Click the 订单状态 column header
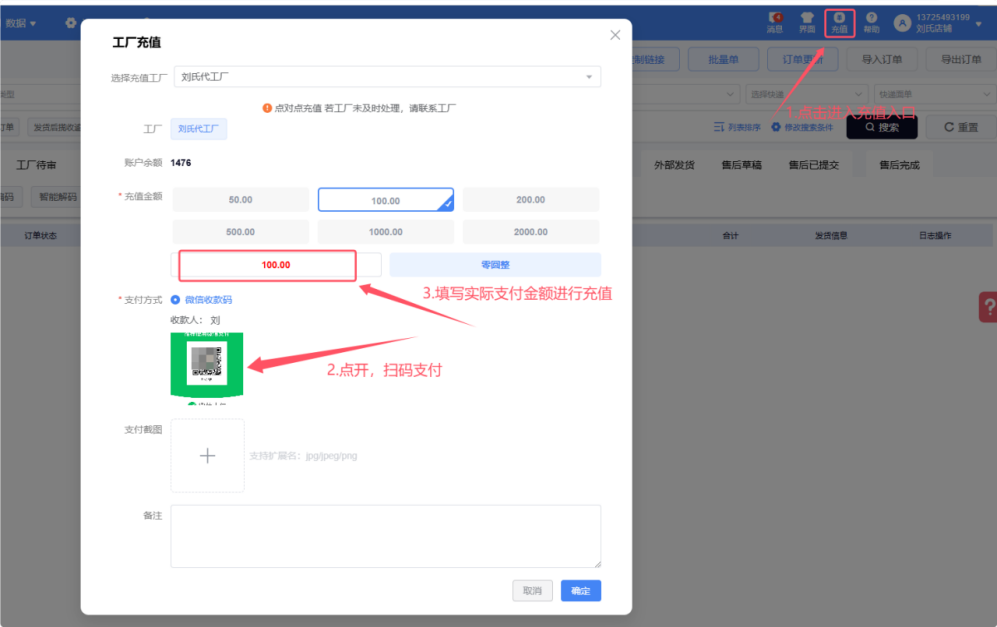 coord(41,235)
